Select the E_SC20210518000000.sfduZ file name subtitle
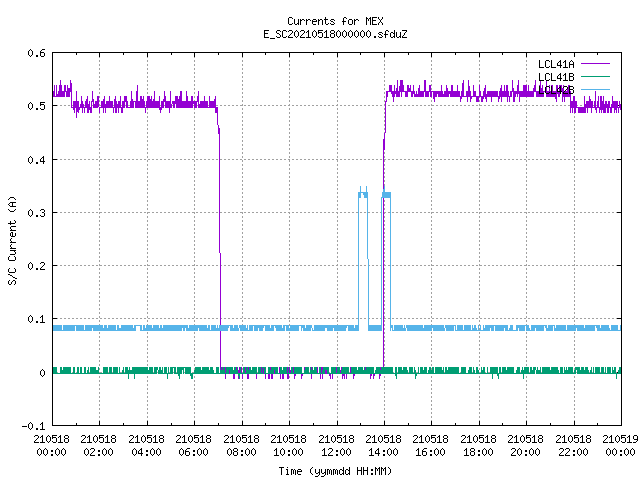The height and width of the screenshot is (480, 640). click(335, 34)
